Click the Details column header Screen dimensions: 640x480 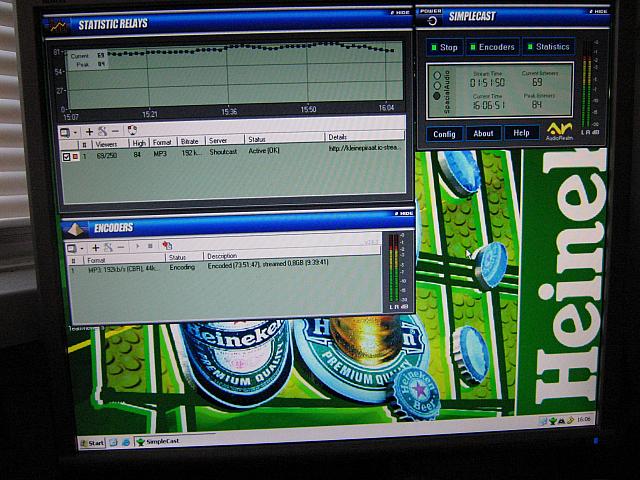coord(364,137)
